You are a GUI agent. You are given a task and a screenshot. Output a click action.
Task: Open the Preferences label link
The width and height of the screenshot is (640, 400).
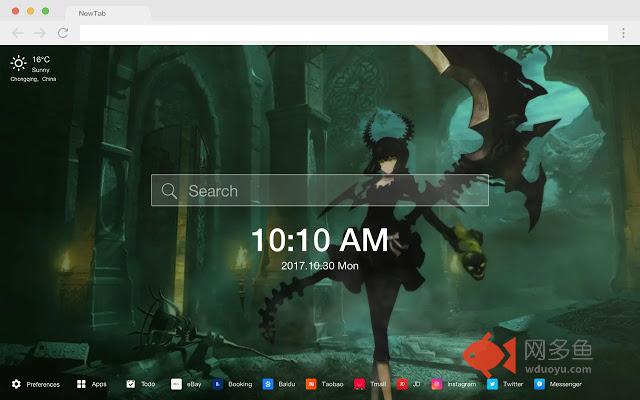tap(43, 384)
